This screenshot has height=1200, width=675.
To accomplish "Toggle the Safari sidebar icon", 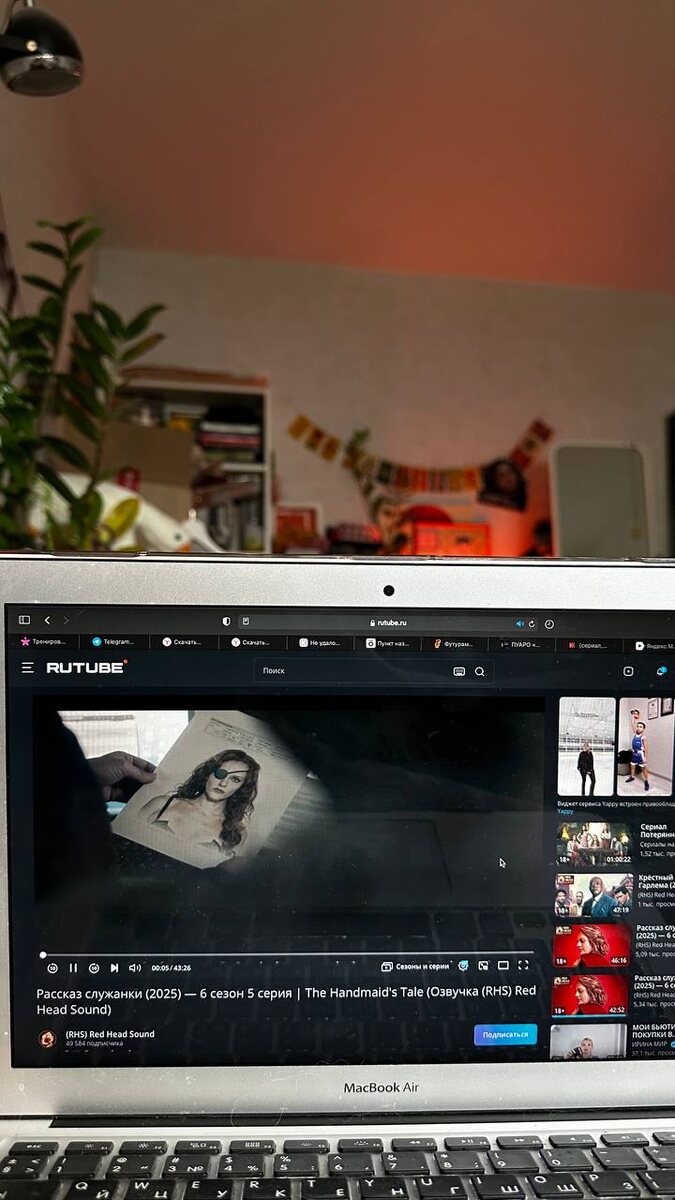I will tap(24, 620).
